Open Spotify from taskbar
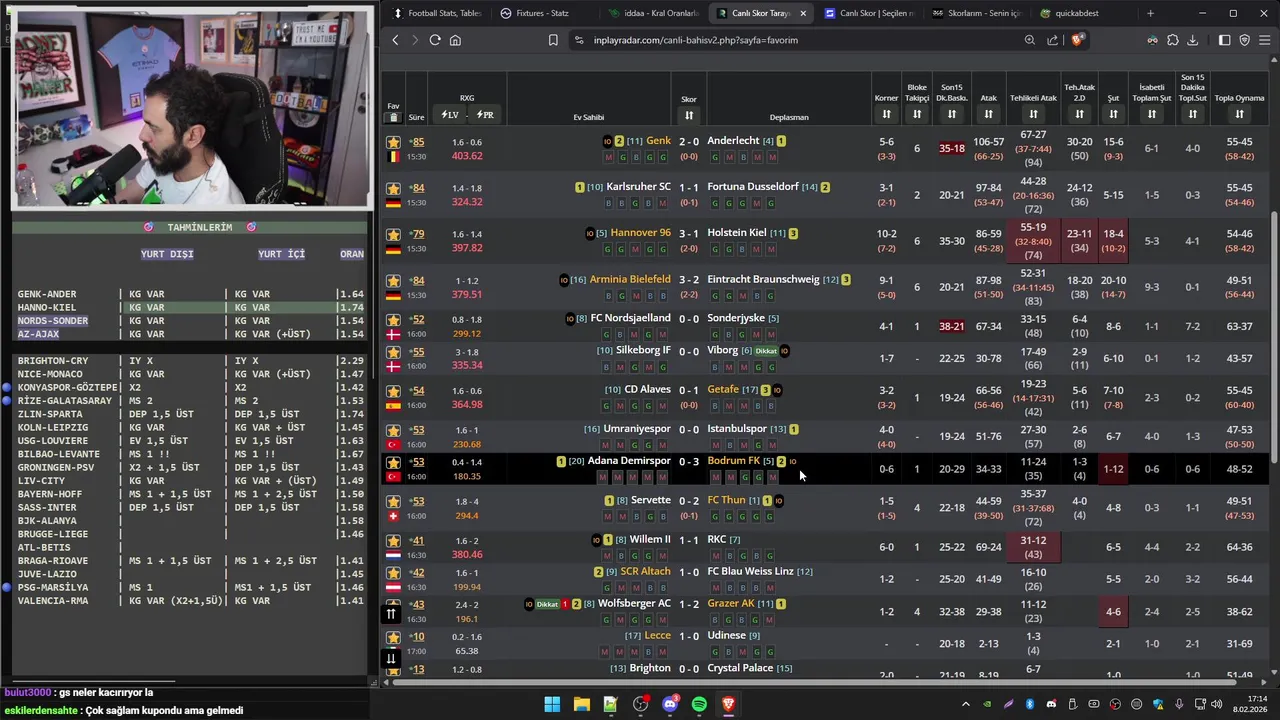1280x720 pixels. pos(699,704)
